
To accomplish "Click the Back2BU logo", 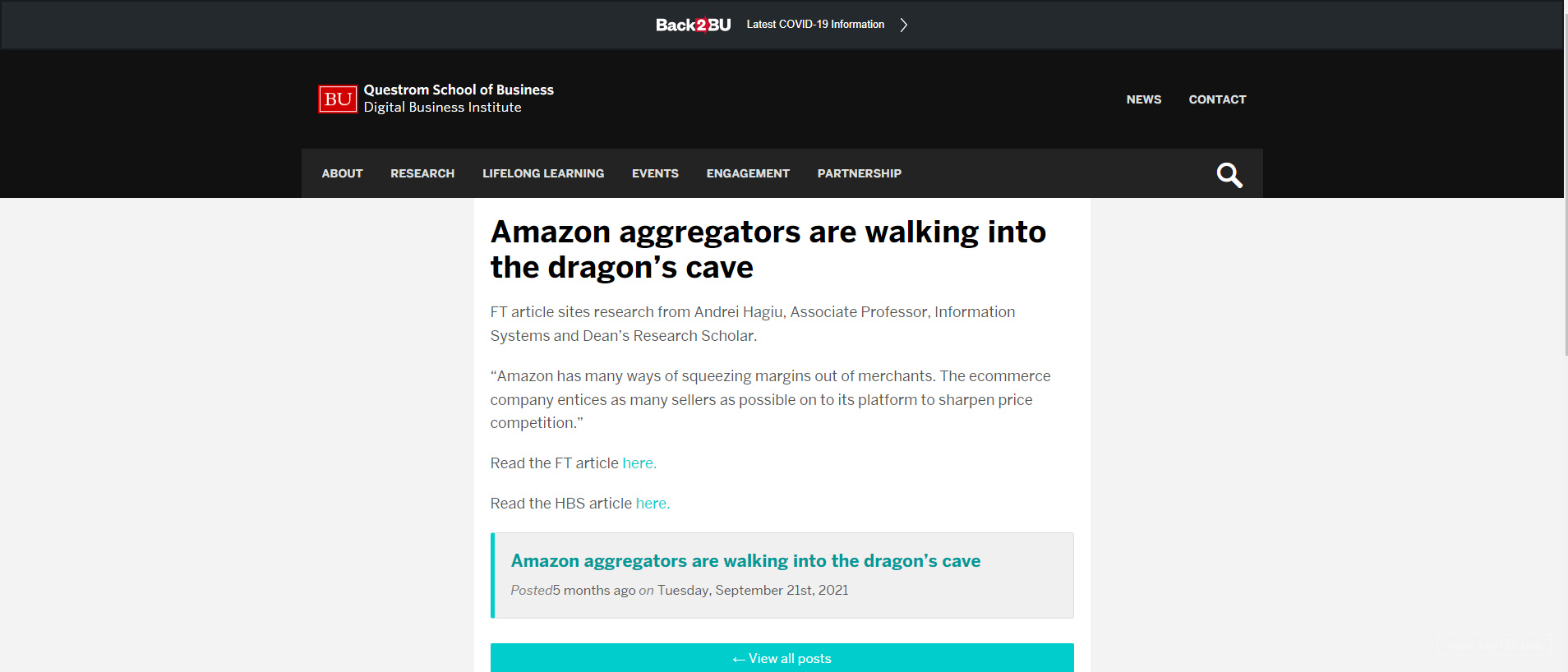I will (693, 25).
